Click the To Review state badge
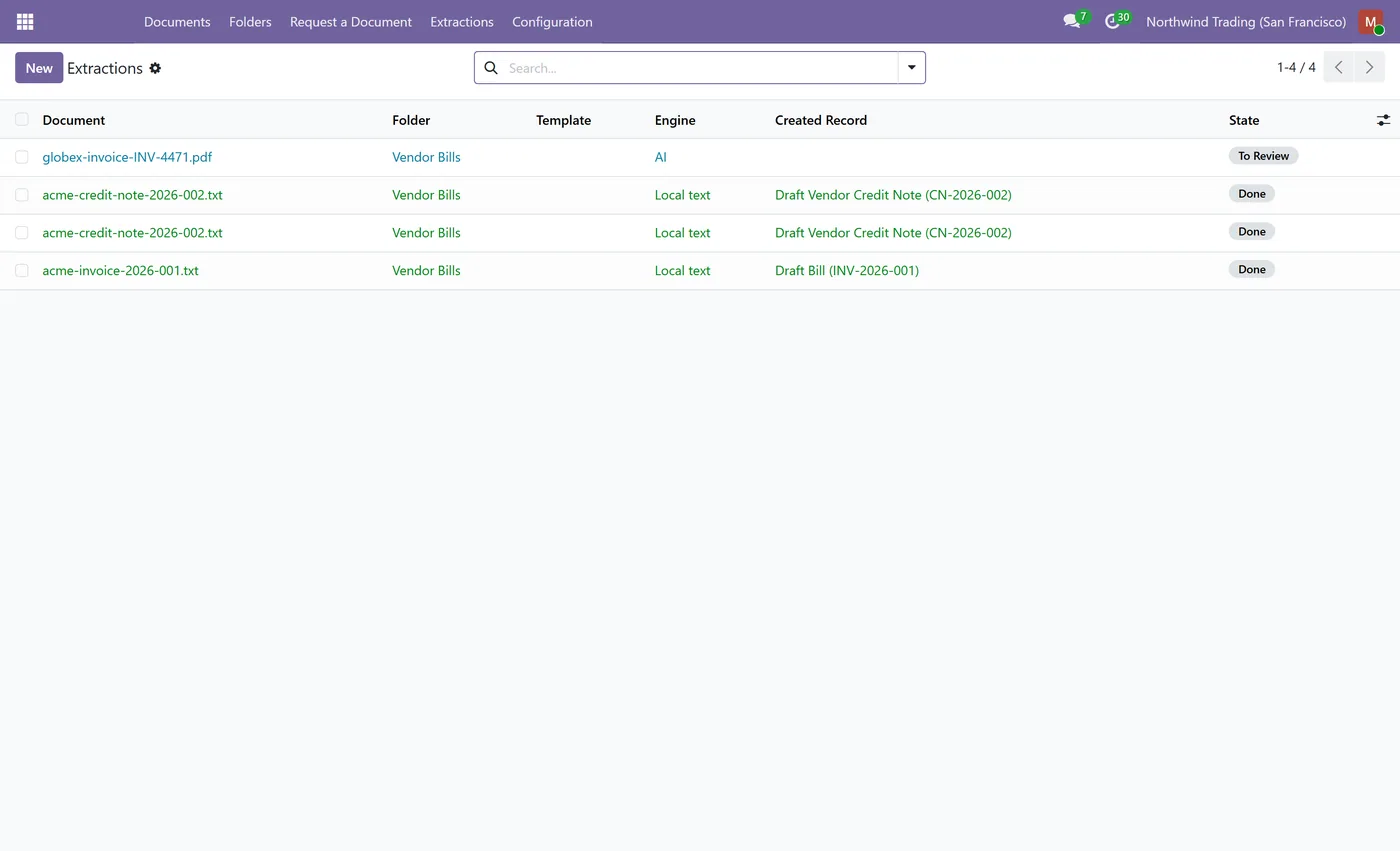Screen dimensions: 1400x851 1263,156
